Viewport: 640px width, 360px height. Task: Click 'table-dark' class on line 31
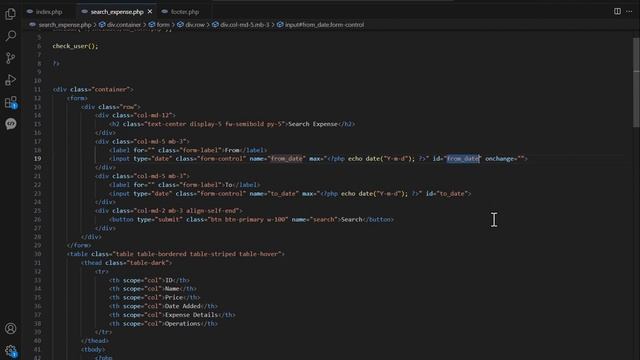point(148,263)
